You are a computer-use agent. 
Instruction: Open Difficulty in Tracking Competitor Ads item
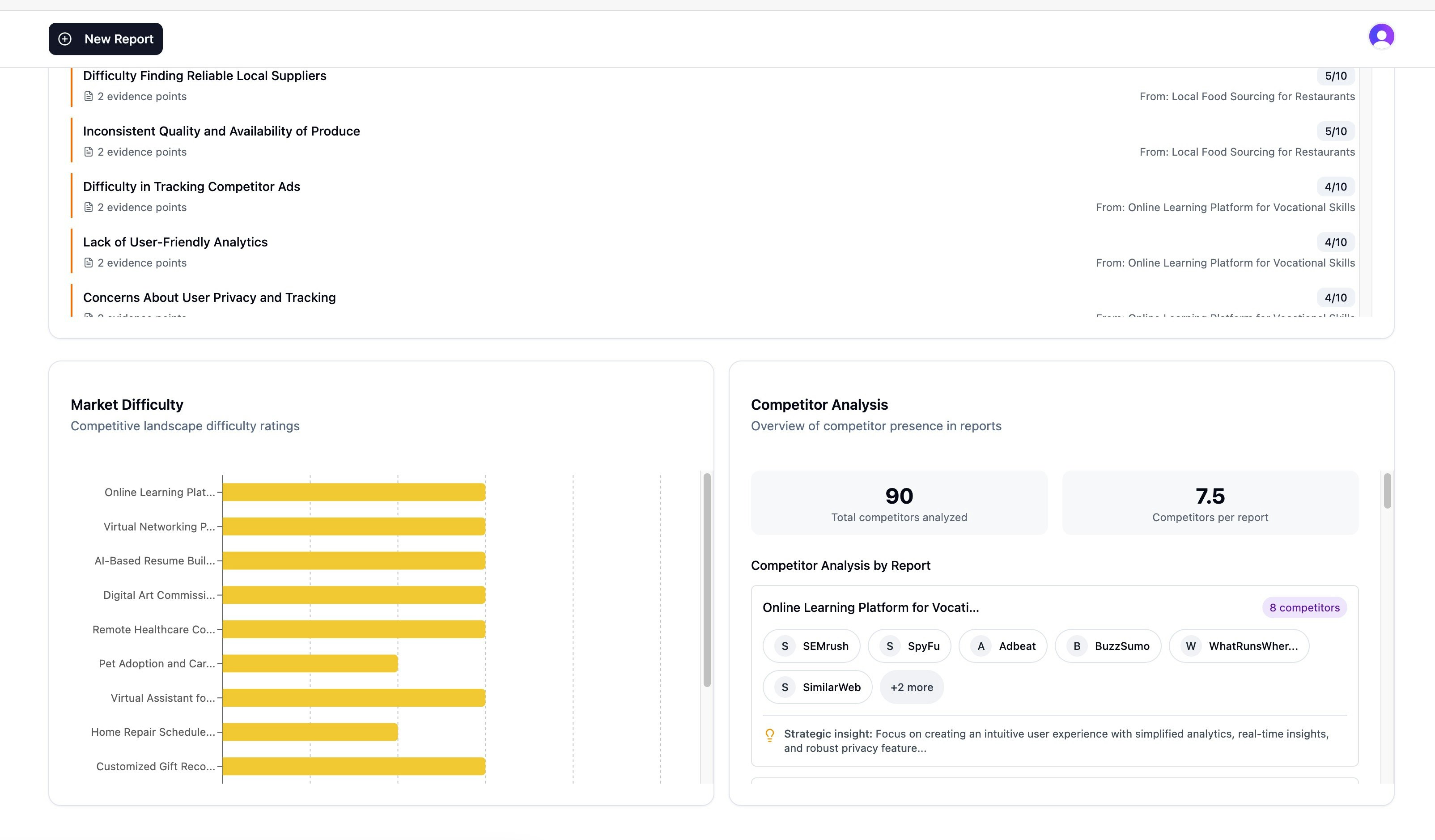(x=191, y=187)
